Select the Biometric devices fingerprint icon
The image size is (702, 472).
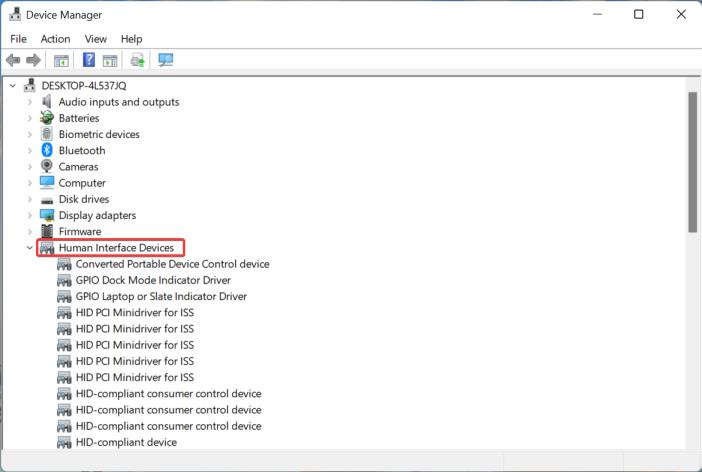click(x=47, y=134)
